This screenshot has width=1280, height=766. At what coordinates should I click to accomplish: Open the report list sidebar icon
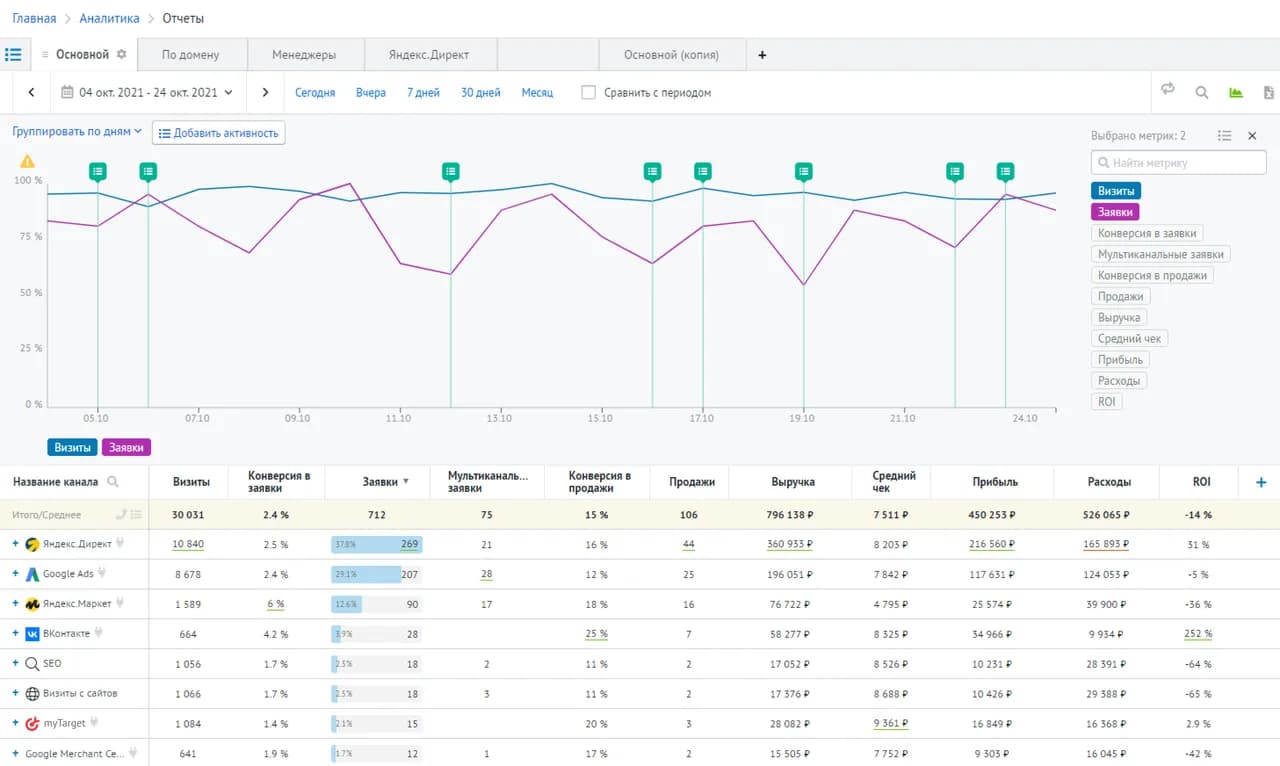point(13,54)
